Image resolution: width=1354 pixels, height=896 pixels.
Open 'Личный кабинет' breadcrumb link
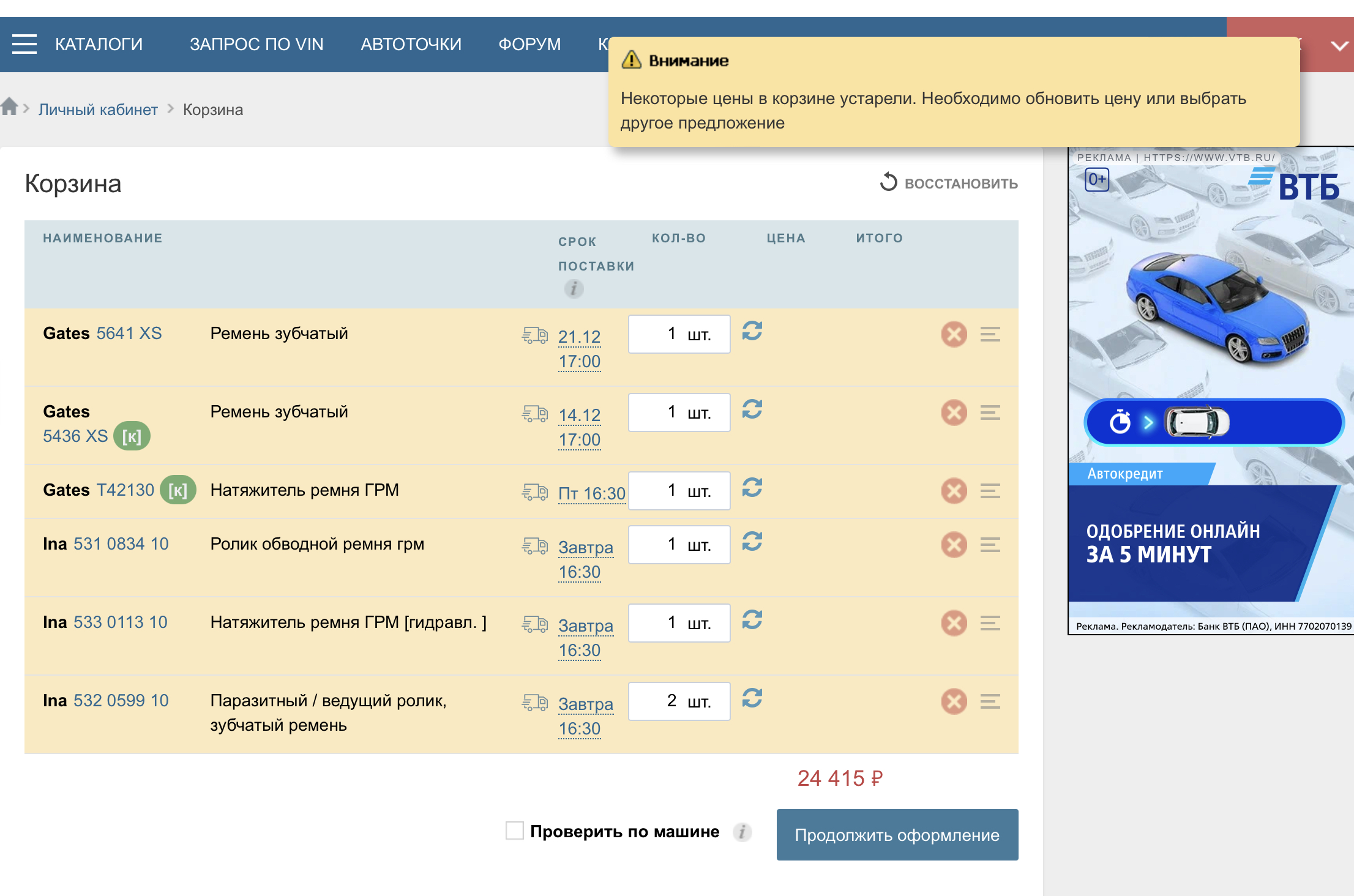pyautogui.click(x=98, y=110)
